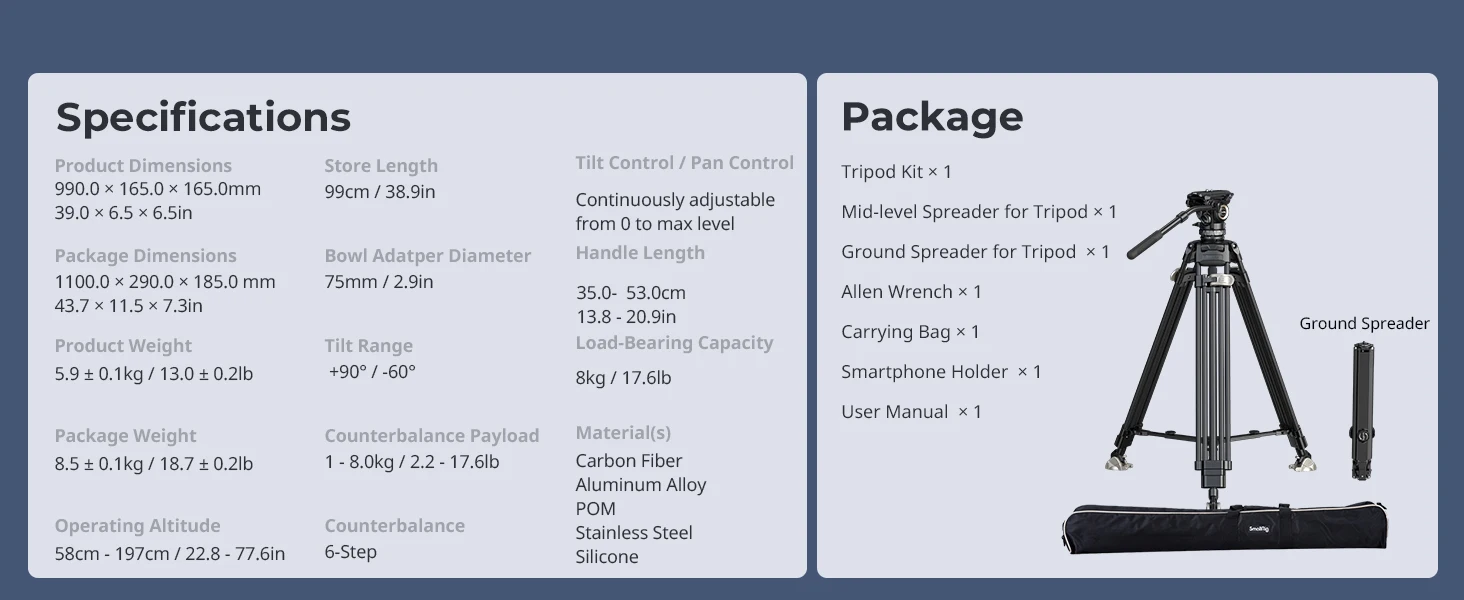Click the Material(s) label
Image resolution: width=1464 pixels, height=600 pixels.
point(623,433)
